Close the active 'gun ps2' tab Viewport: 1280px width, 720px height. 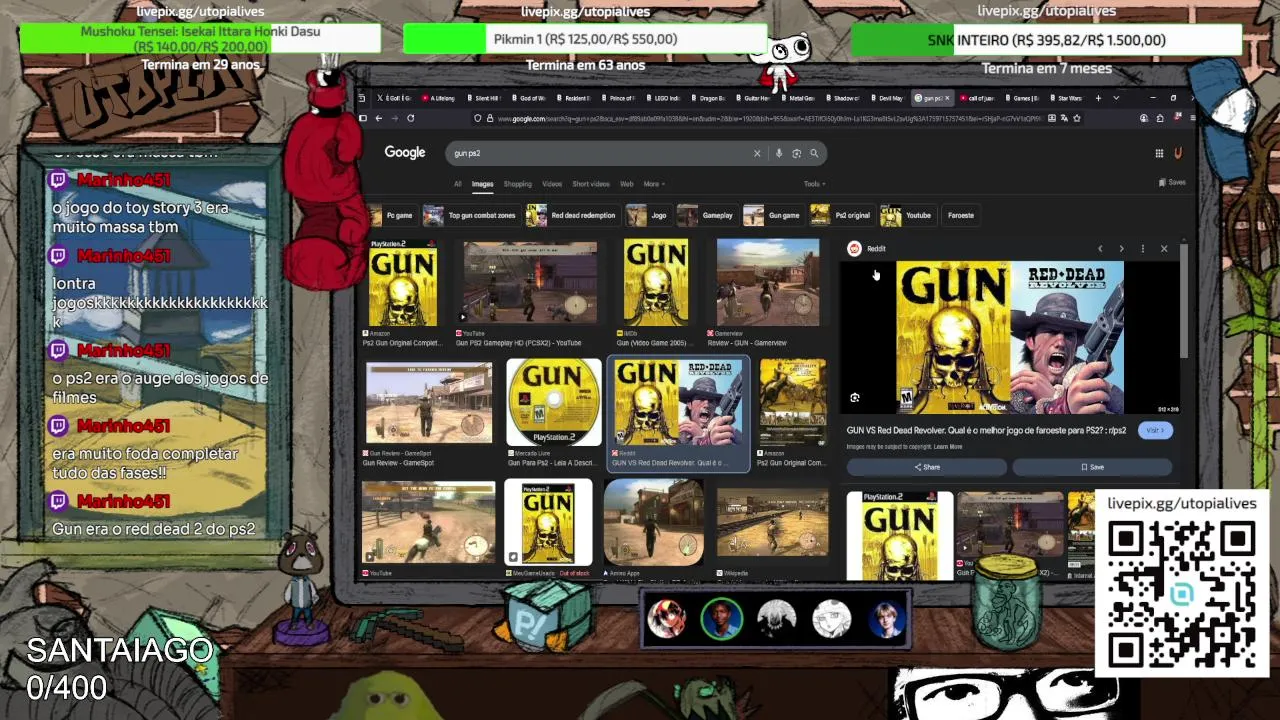[947, 98]
